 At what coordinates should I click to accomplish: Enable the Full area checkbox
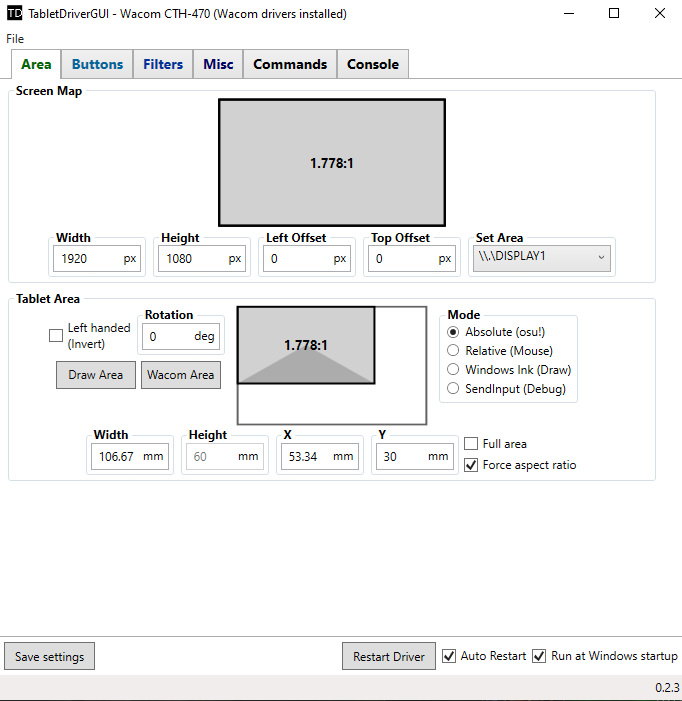tap(471, 443)
